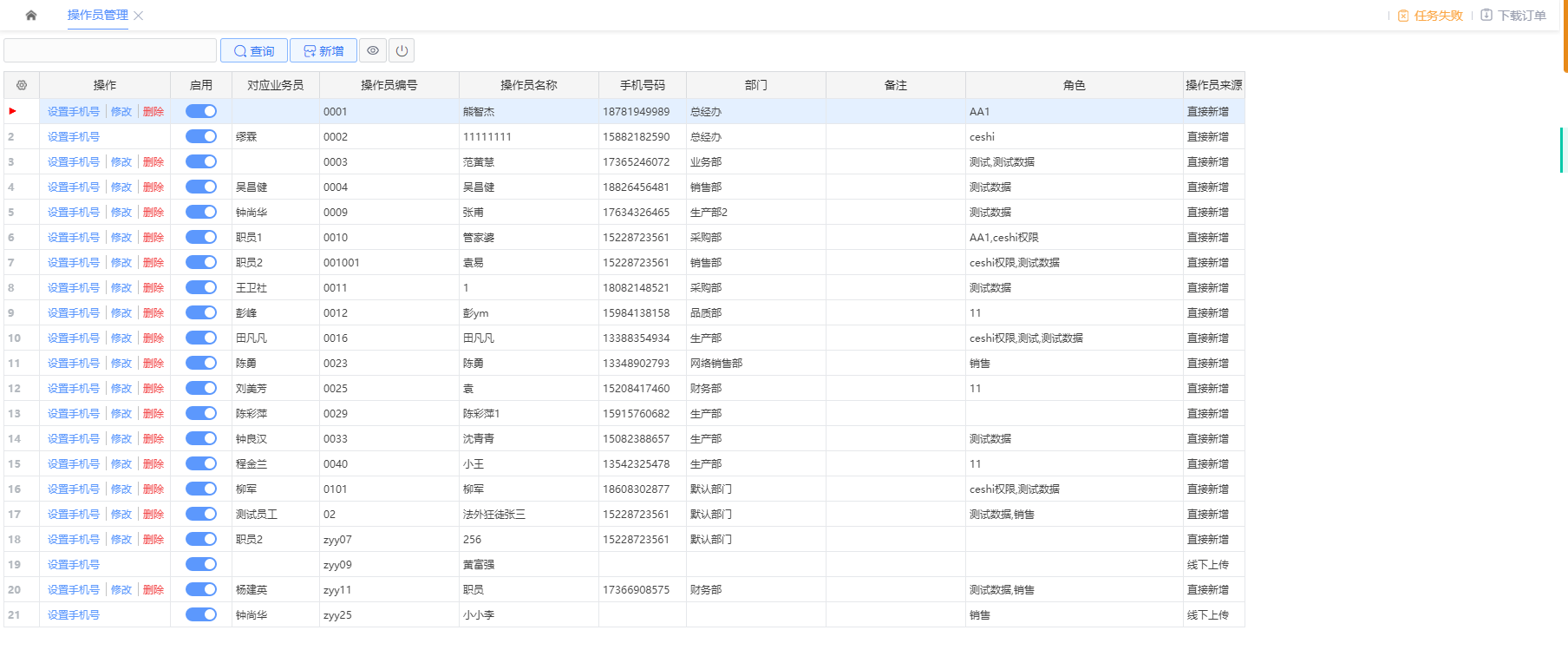This screenshot has width=1568, height=663.
Task: Click the 手机号码 column header
Action: [x=643, y=85]
